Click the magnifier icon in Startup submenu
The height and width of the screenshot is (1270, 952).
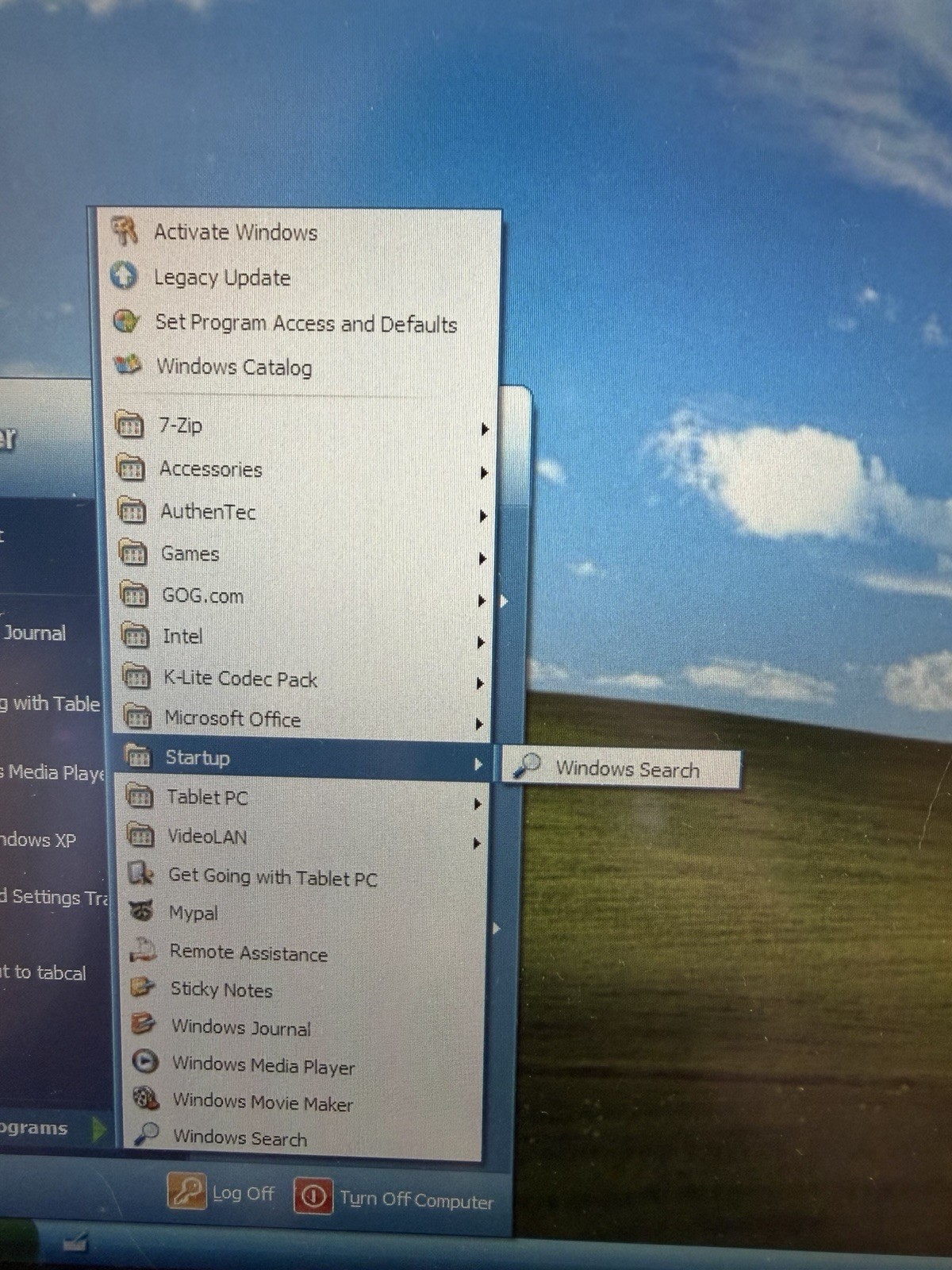pos(527,766)
